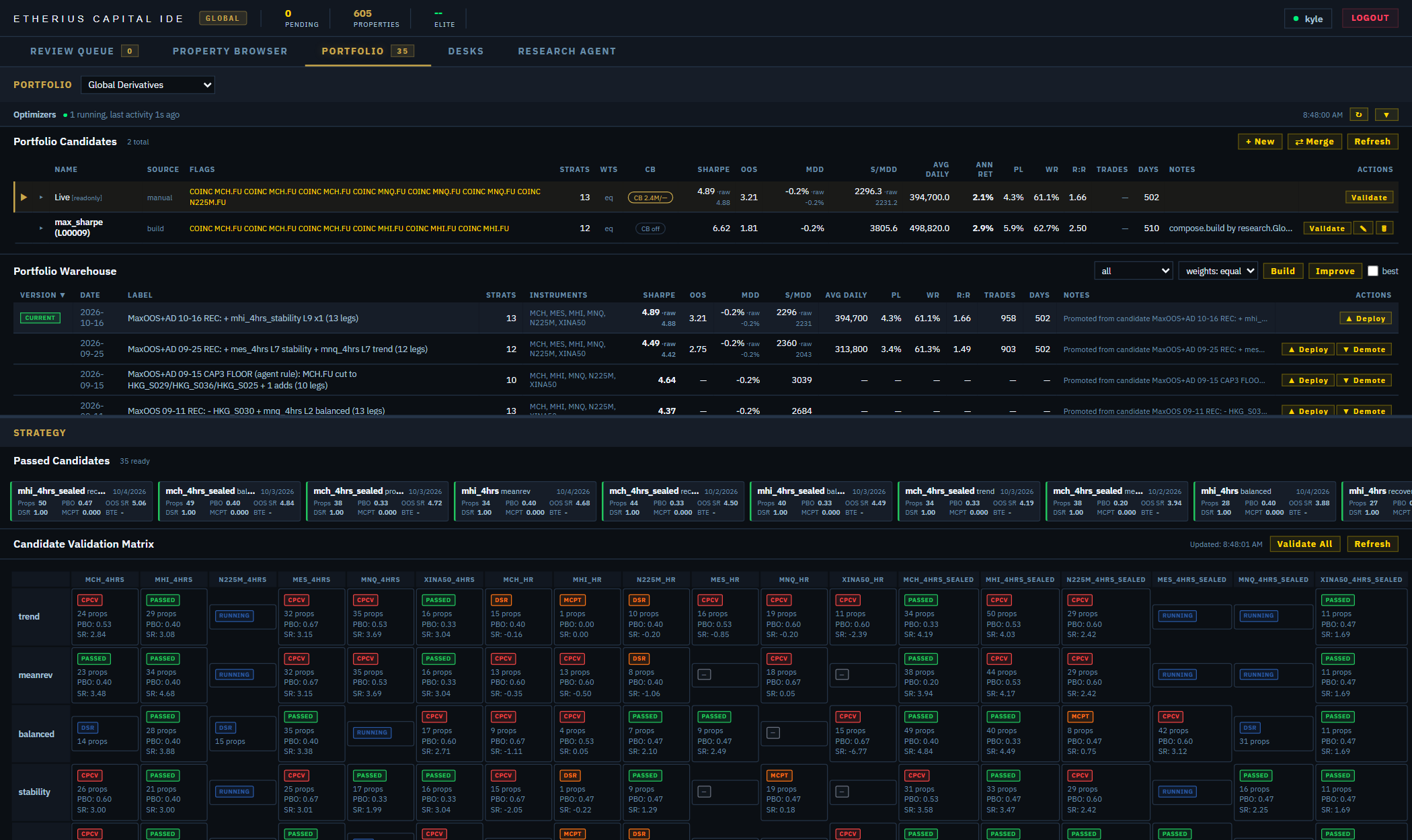Refresh the Candidate Validation Matrix

coord(1372,544)
